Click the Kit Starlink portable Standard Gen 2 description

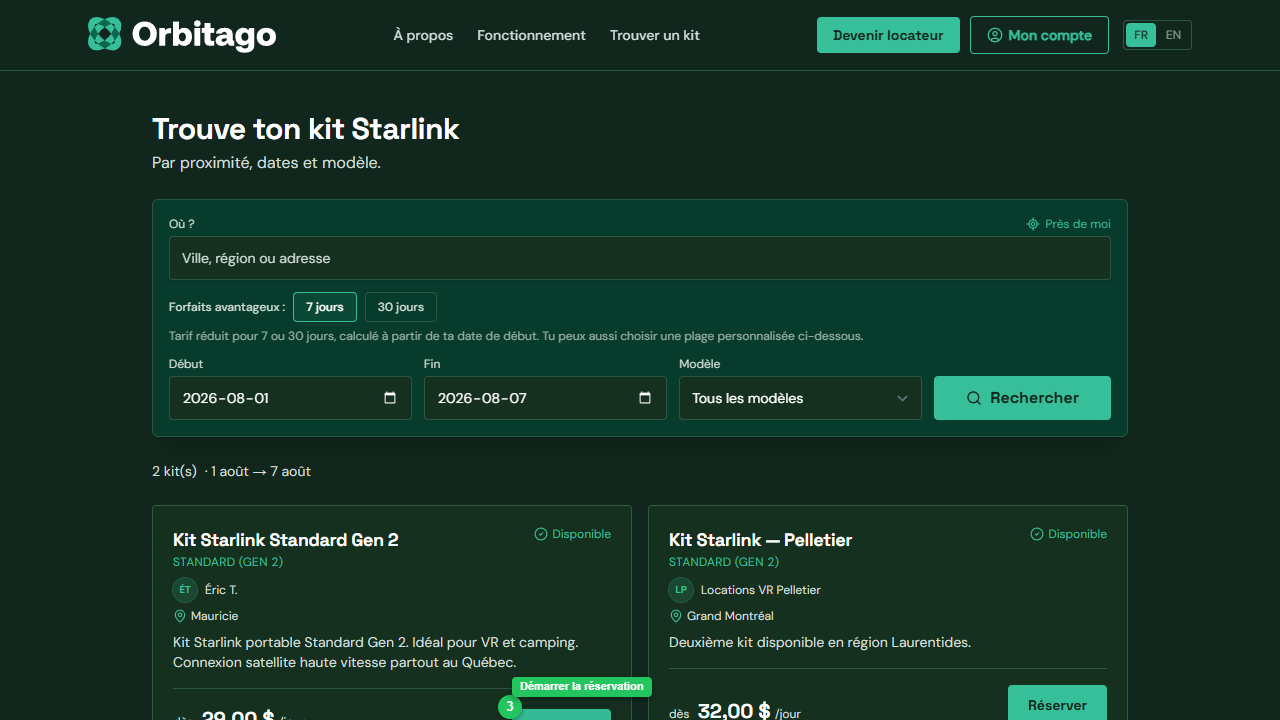376,652
